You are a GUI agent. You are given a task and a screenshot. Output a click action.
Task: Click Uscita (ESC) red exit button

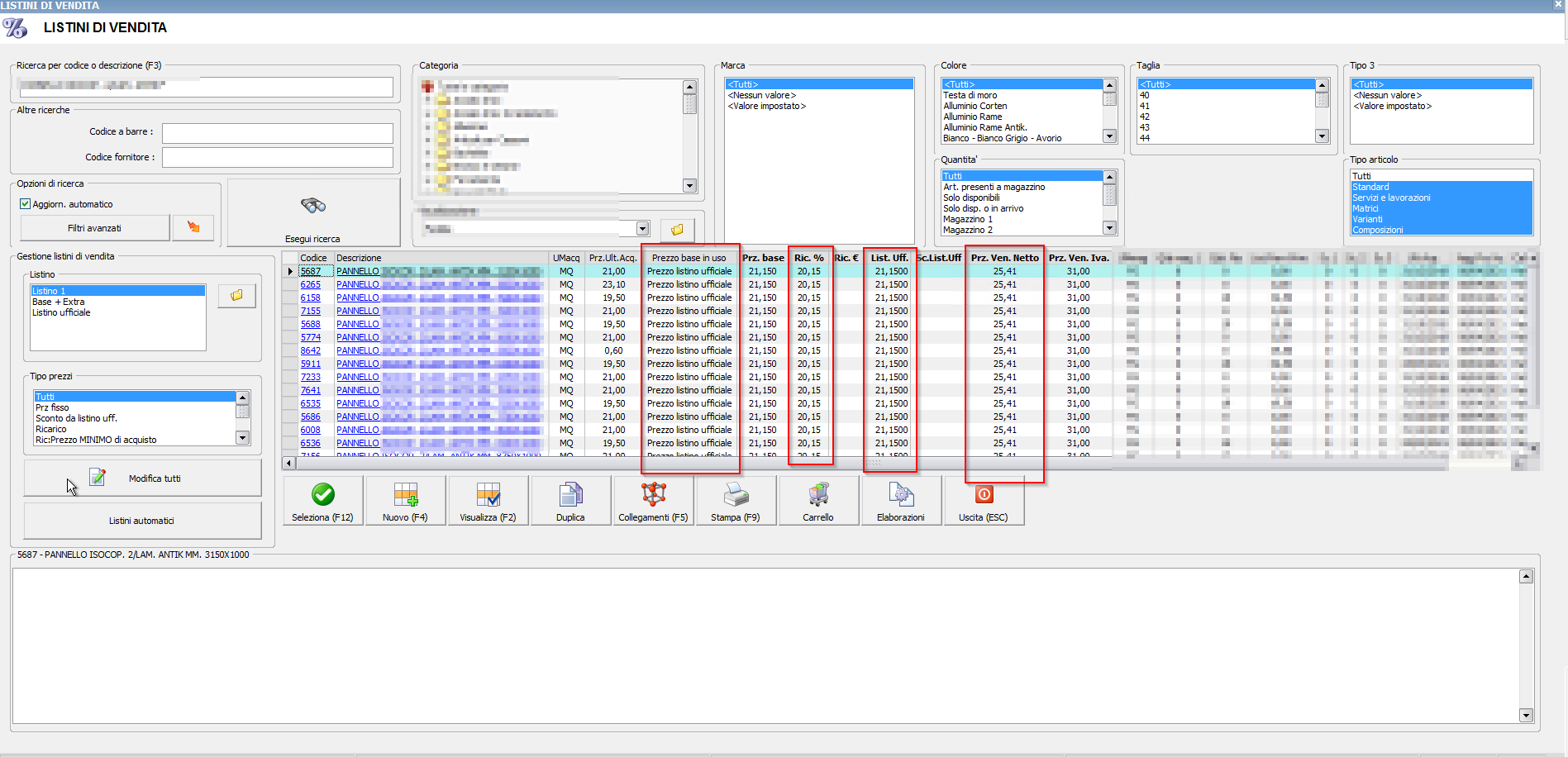(x=984, y=501)
